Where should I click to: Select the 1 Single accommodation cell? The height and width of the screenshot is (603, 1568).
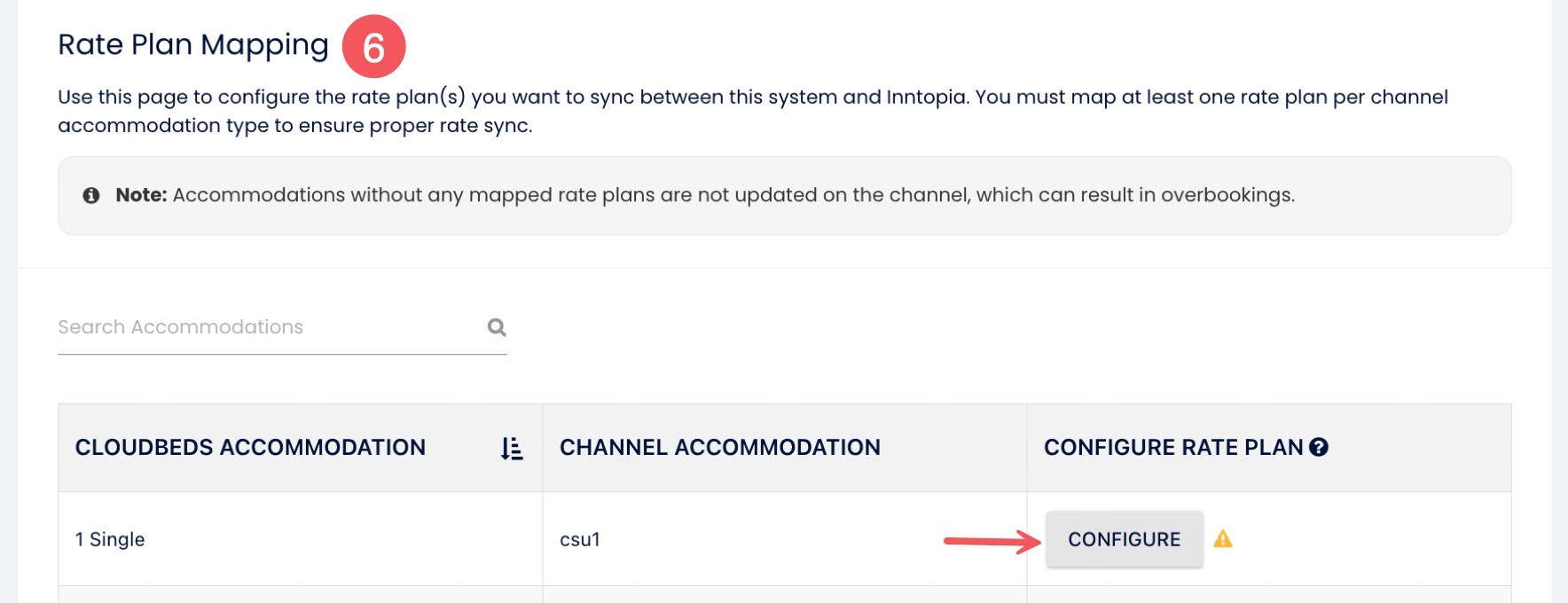click(x=110, y=538)
